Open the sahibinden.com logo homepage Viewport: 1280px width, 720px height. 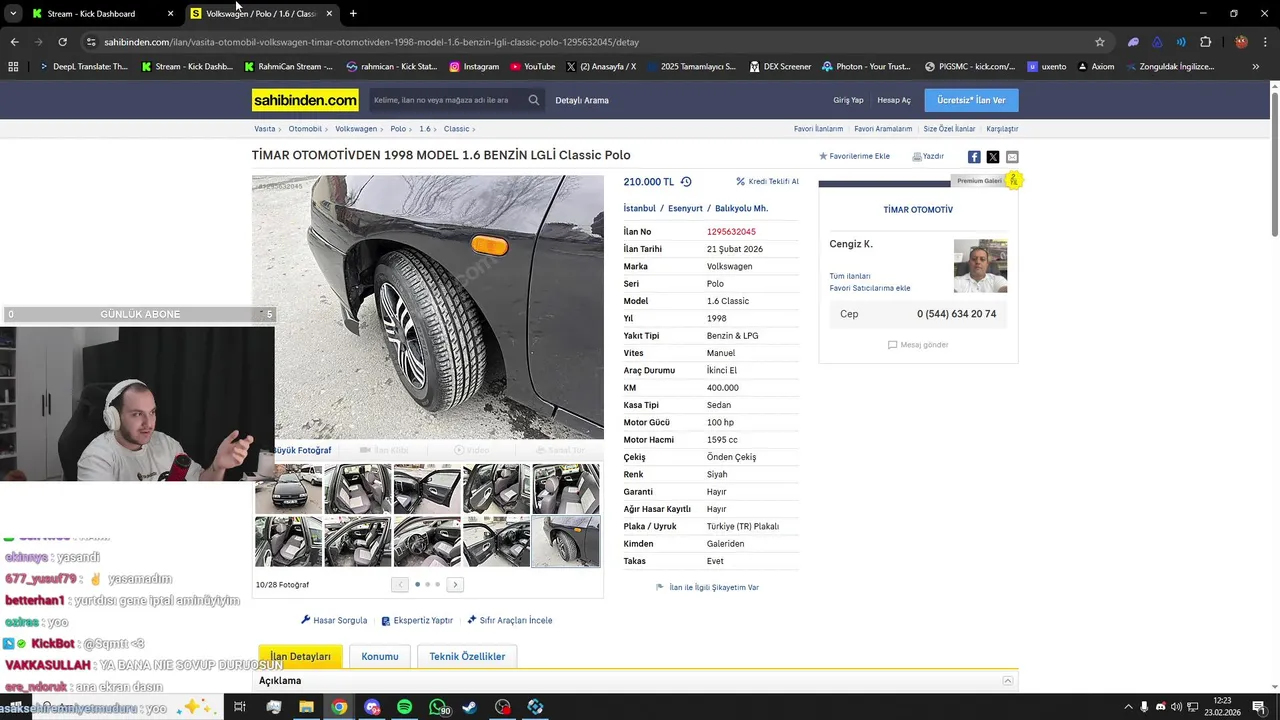point(305,100)
